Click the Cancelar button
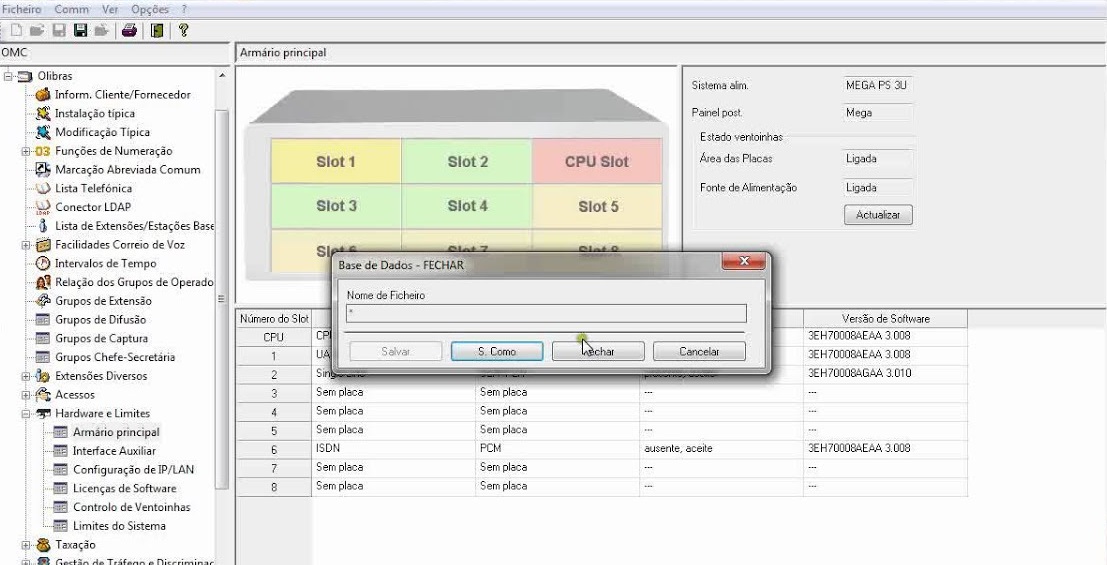1107x565 pixels. [x=699, y=351]
